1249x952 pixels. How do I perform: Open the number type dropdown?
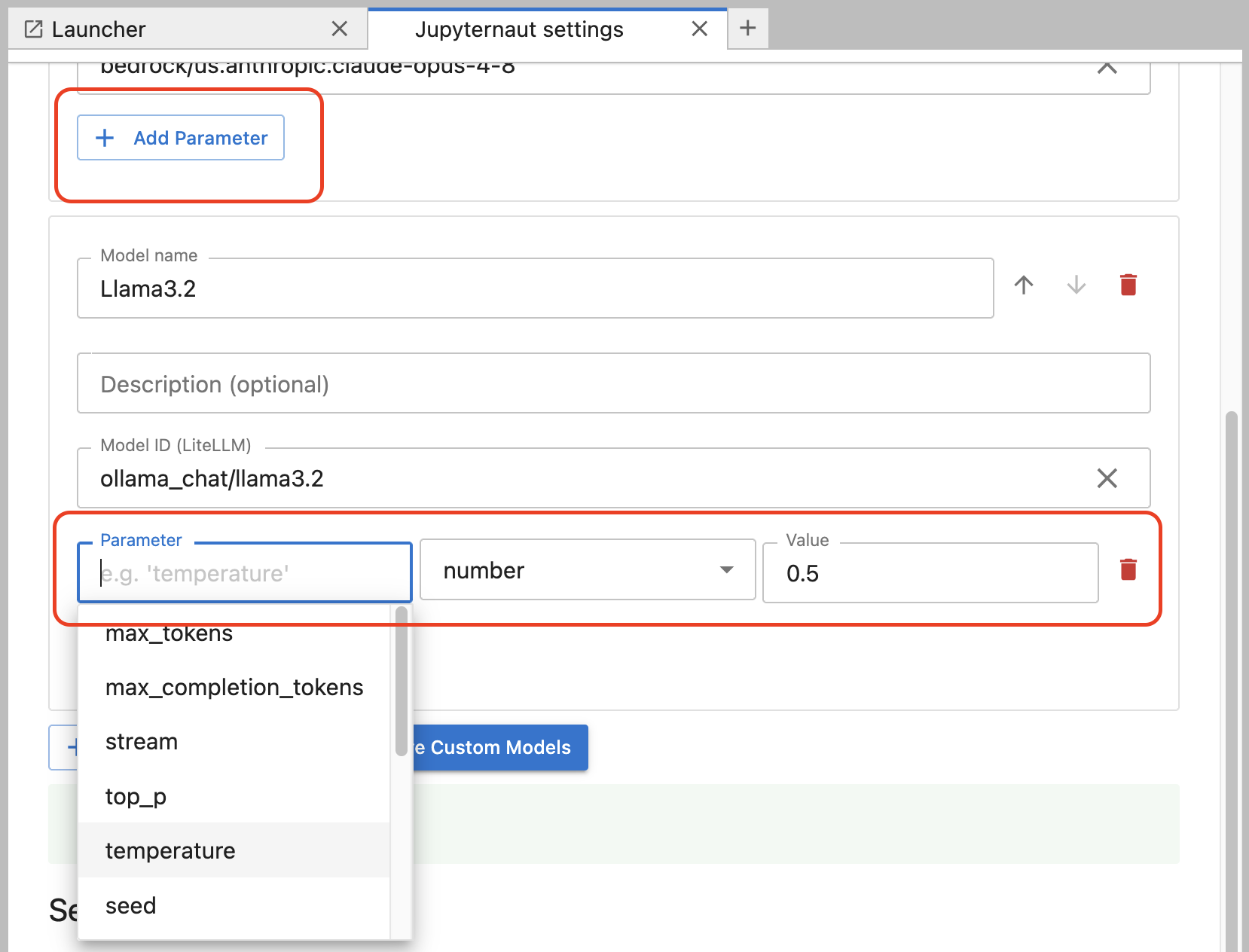pos(588,570)
